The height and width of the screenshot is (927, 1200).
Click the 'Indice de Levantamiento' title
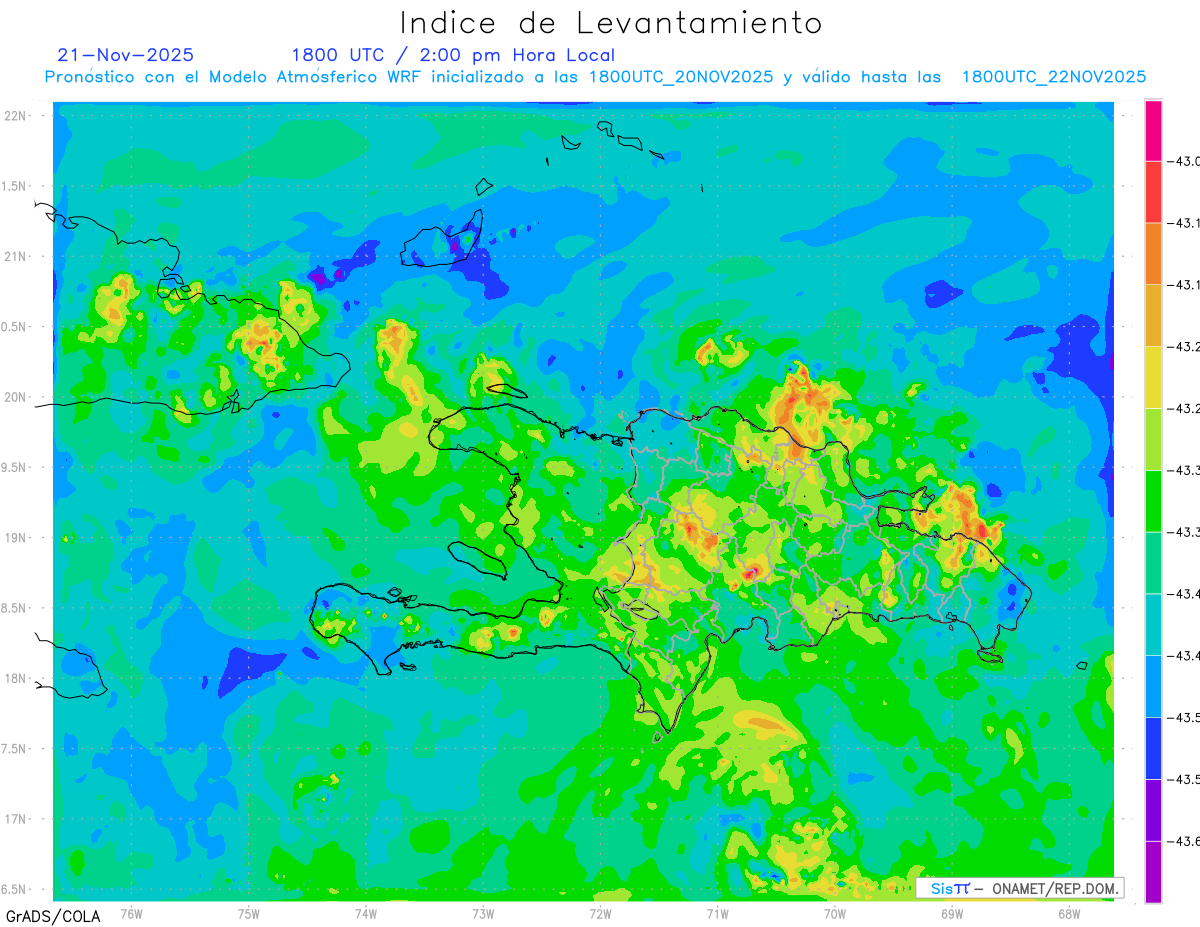click(x=611, y=22)
